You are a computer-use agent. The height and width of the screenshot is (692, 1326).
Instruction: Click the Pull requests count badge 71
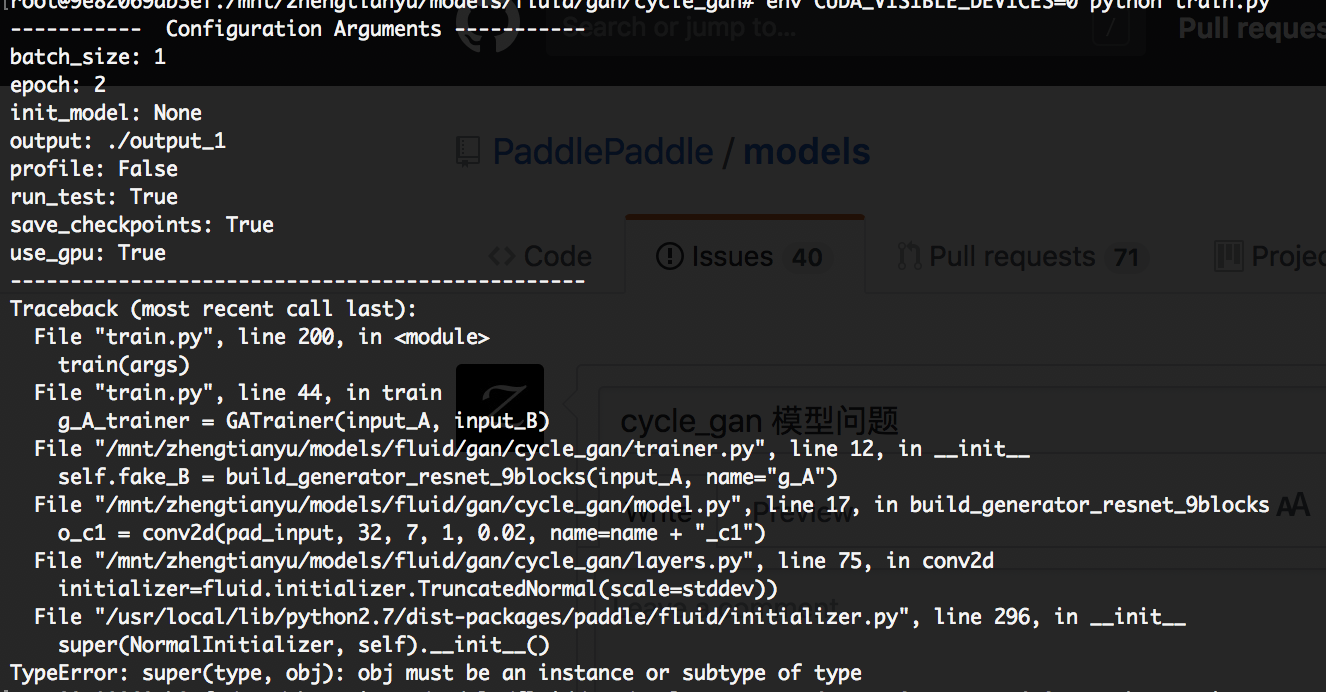click(1127, 257)
